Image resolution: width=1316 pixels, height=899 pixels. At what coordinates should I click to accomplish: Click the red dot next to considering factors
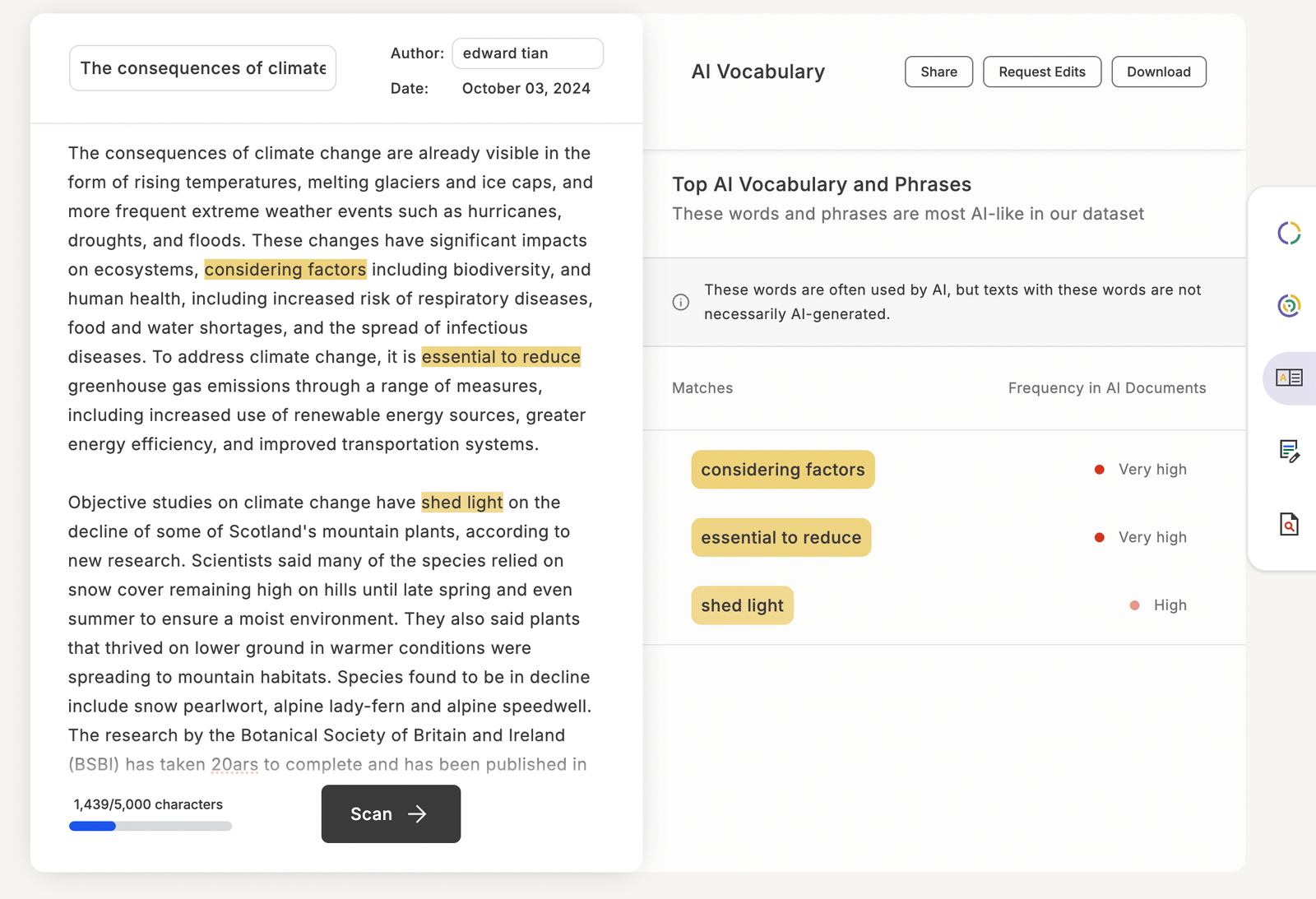[1100, 470]
